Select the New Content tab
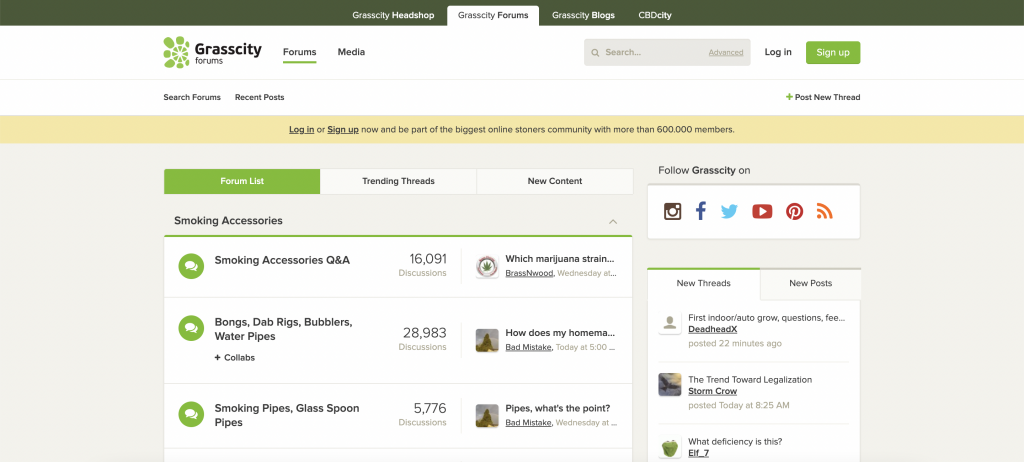 tap(554, 181)
